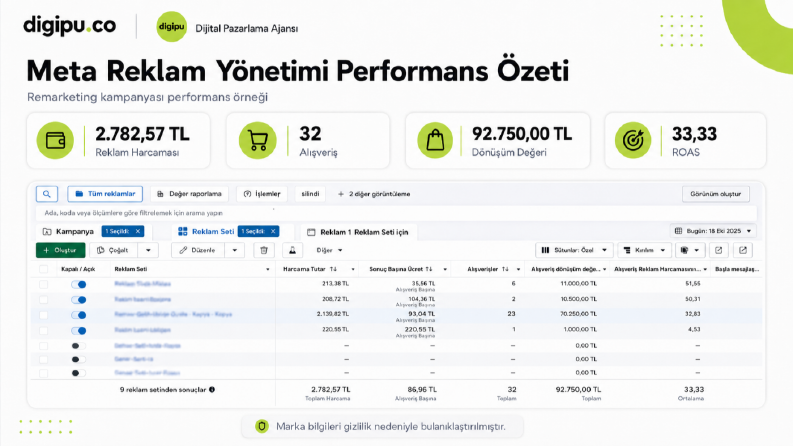Click the Görünüm oluştur button
The image size is (793, 446).
coord(716,194)
